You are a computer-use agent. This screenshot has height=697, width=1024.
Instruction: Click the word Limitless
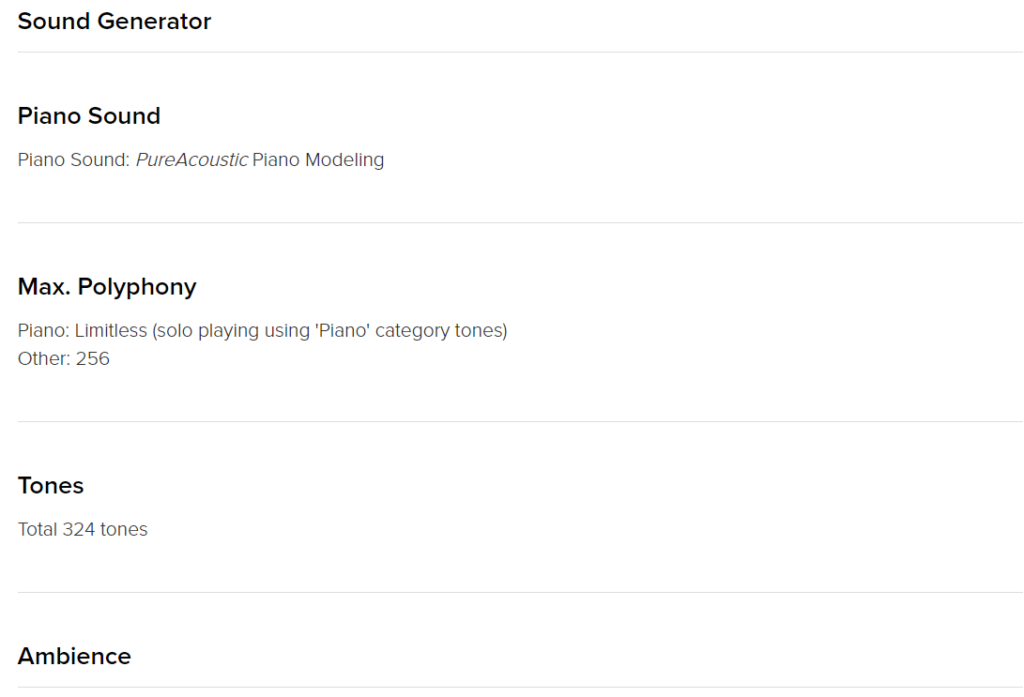click(111, 331)
